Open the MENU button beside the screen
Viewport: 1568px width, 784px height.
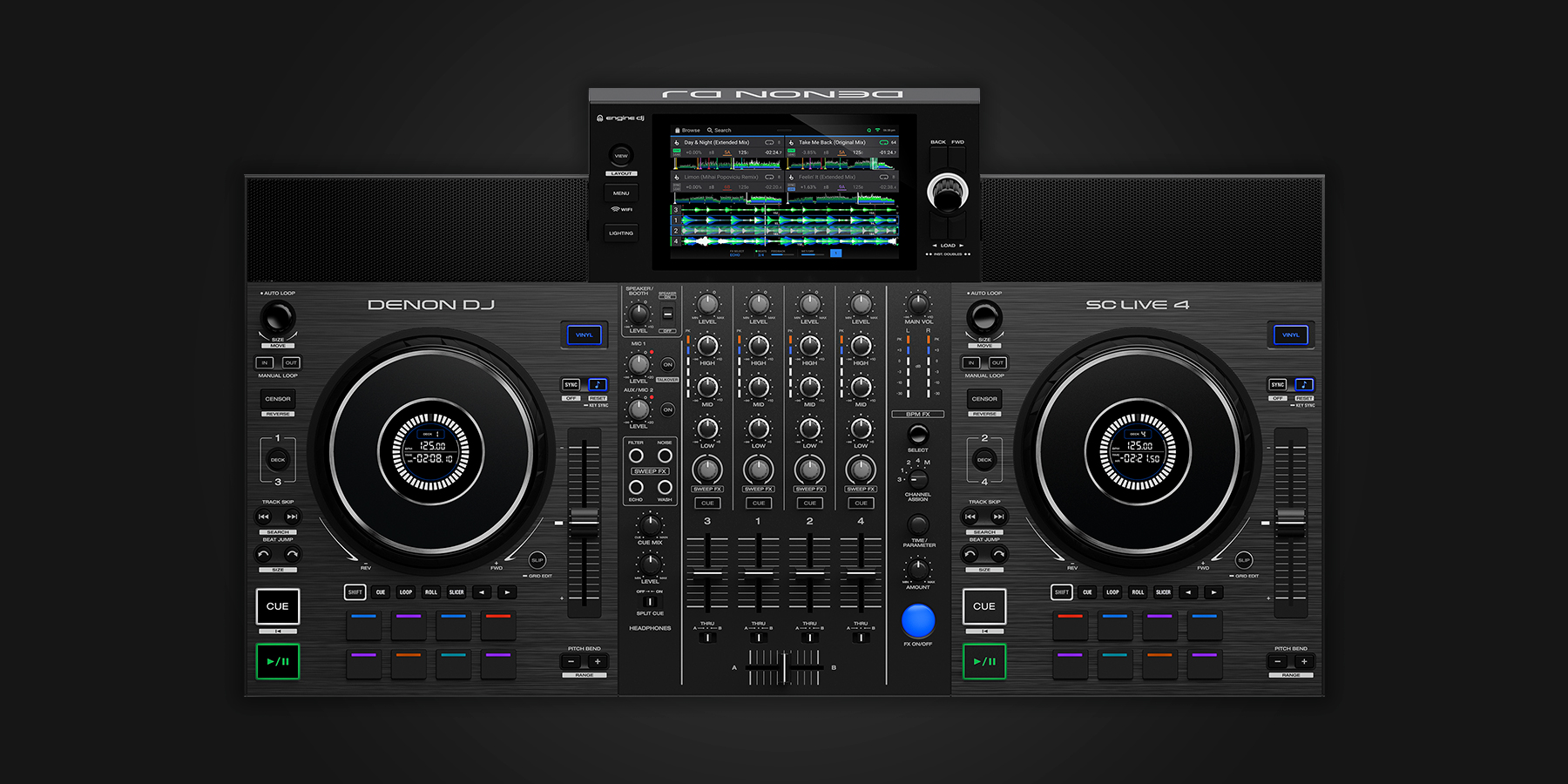pyautogui.click(x=621, y=193)
